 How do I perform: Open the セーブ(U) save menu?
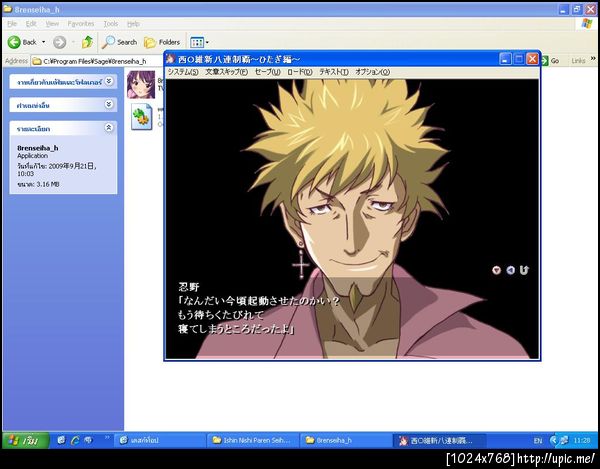tap(268, 72)
